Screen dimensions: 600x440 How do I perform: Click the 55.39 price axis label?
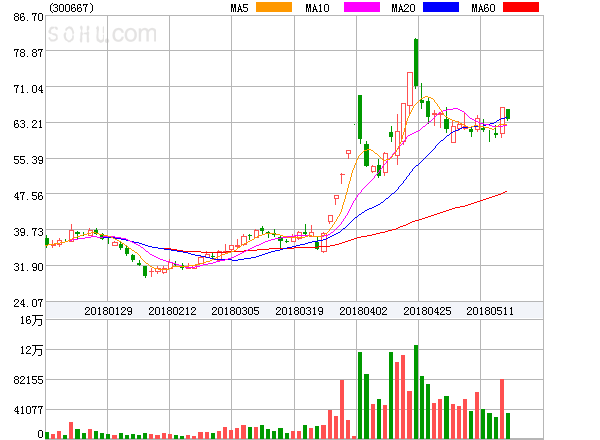coord(28,160)
